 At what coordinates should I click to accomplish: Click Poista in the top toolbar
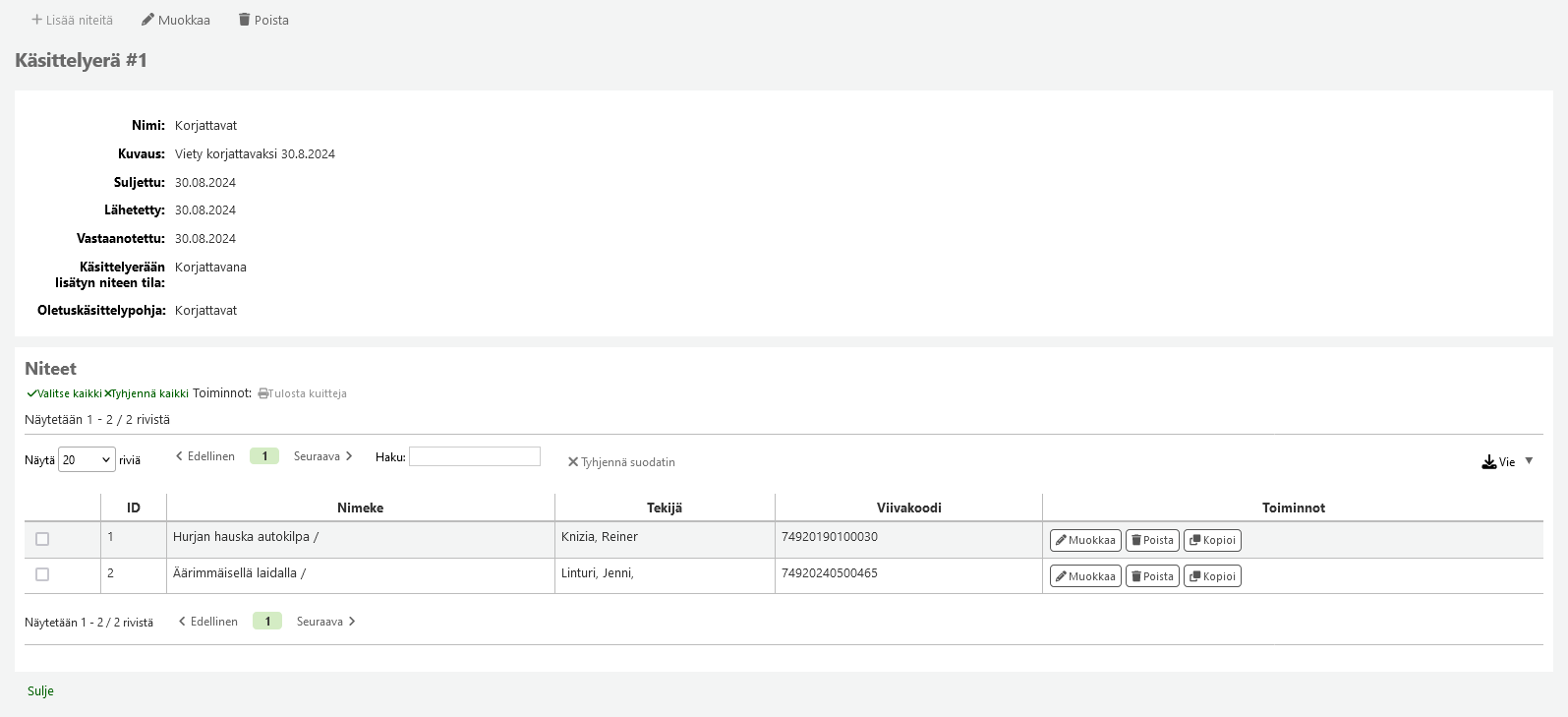pos(263,20)
